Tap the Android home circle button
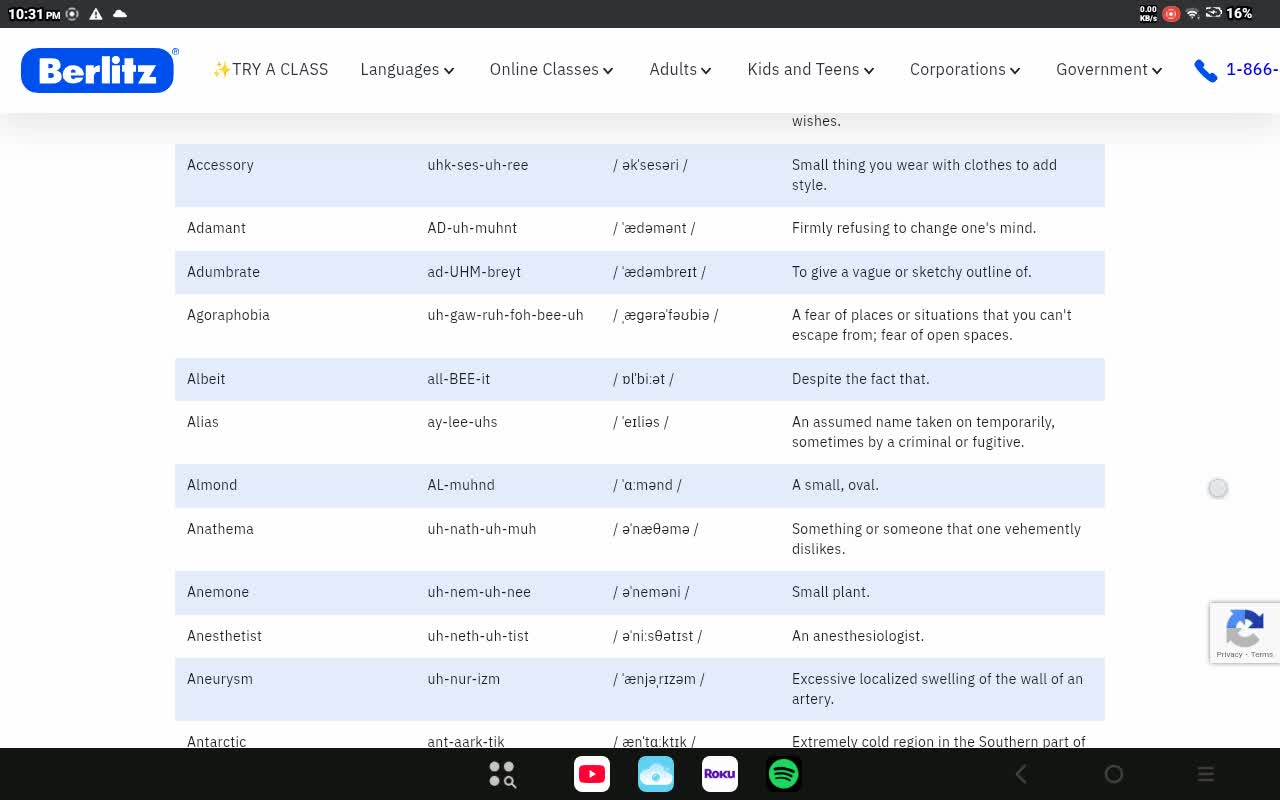1280x800 pixels. click(x=1113, y=774)
